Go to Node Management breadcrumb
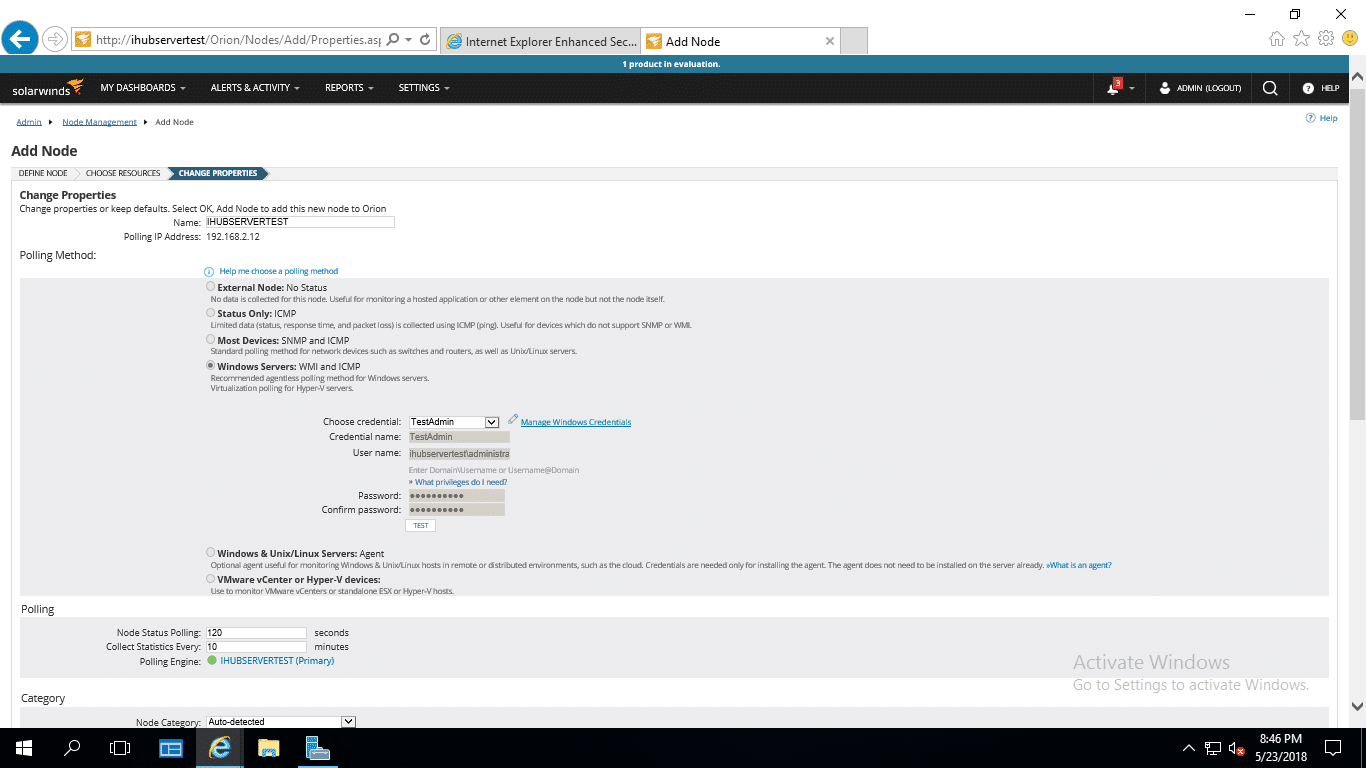The image size is (1366, 768). [x=99, y=122]
